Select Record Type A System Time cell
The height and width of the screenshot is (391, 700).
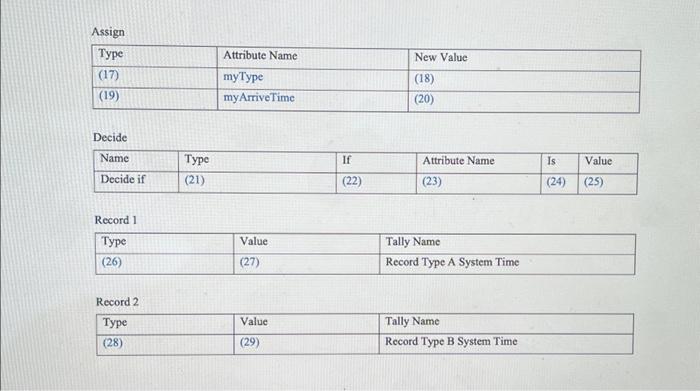pos(507,264)
